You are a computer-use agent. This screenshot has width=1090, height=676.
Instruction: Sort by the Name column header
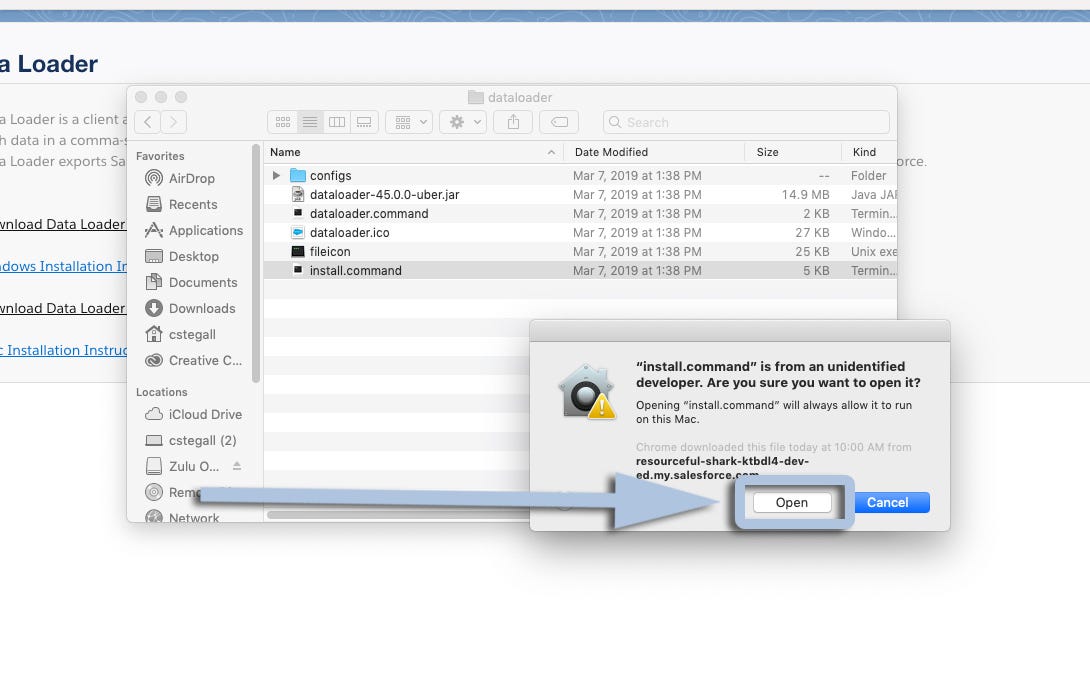[414, 152]
